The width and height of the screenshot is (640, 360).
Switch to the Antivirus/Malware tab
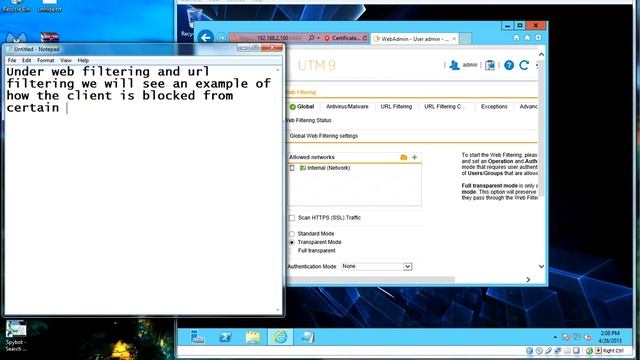click(x=347, y=107)
